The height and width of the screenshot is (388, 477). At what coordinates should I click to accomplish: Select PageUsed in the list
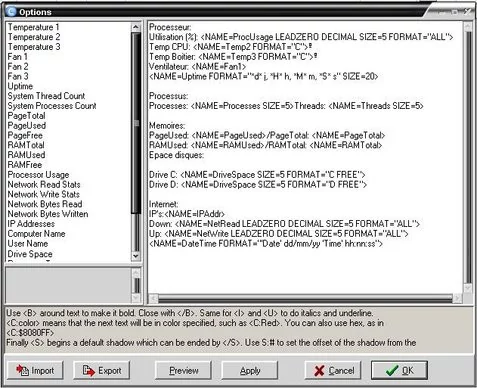(x=27, y=125)
